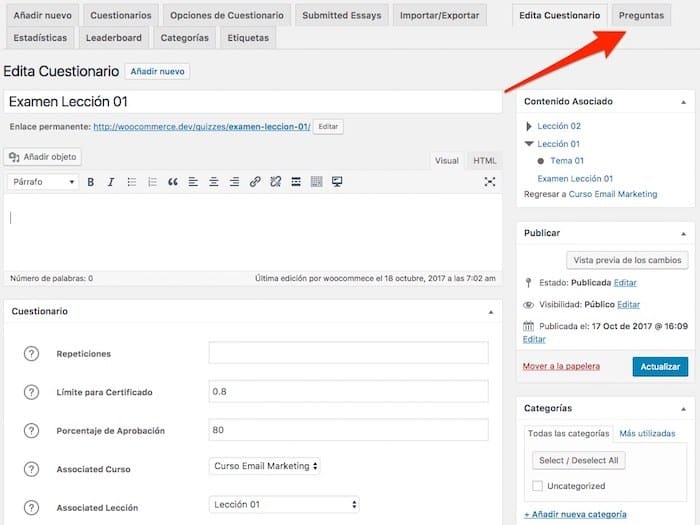Viewport: 700px width, 525px height.
Task: Center align the text
Action: (x=214, y=182)
